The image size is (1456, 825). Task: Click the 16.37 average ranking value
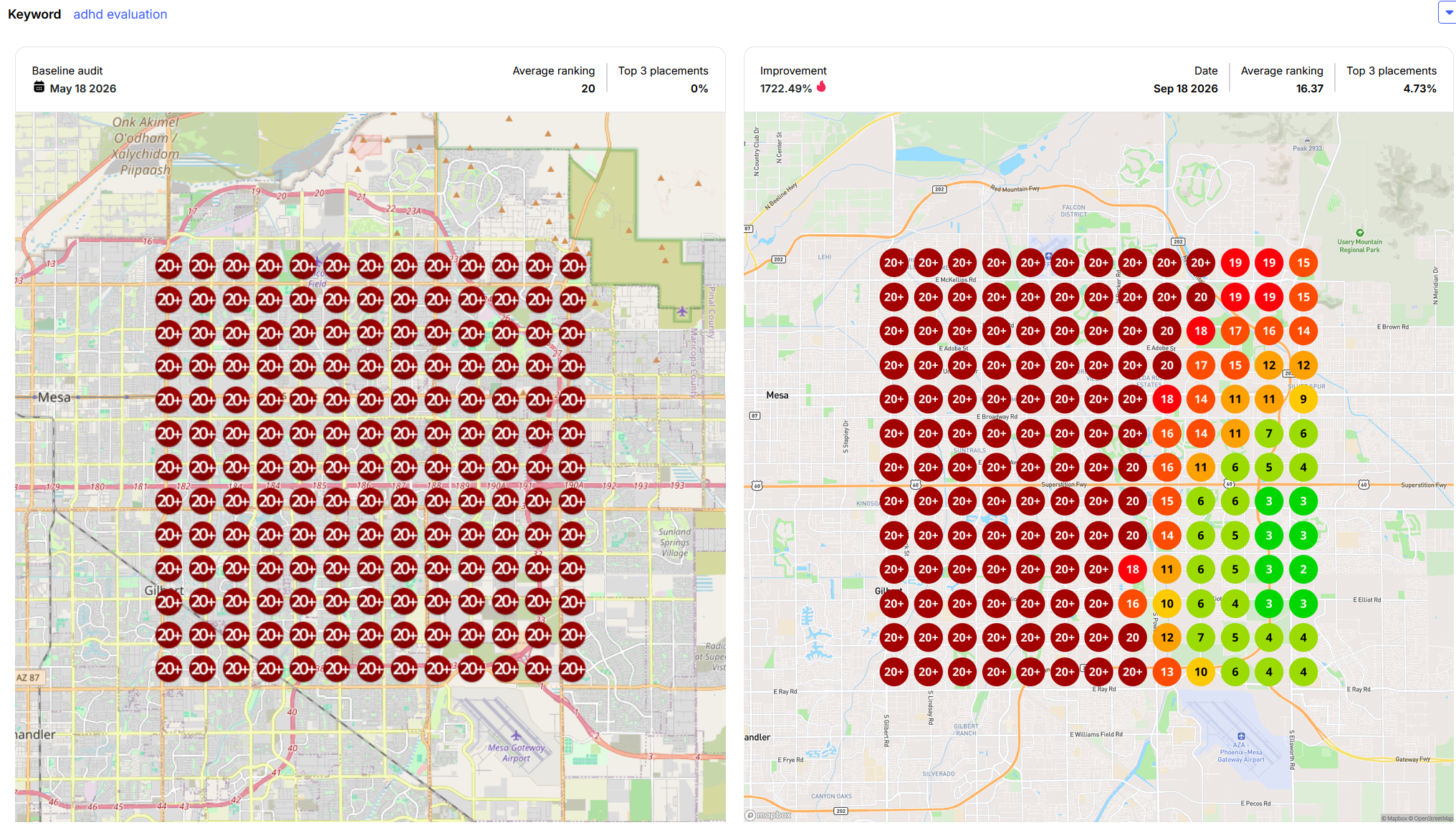[x=1309, y=89]
